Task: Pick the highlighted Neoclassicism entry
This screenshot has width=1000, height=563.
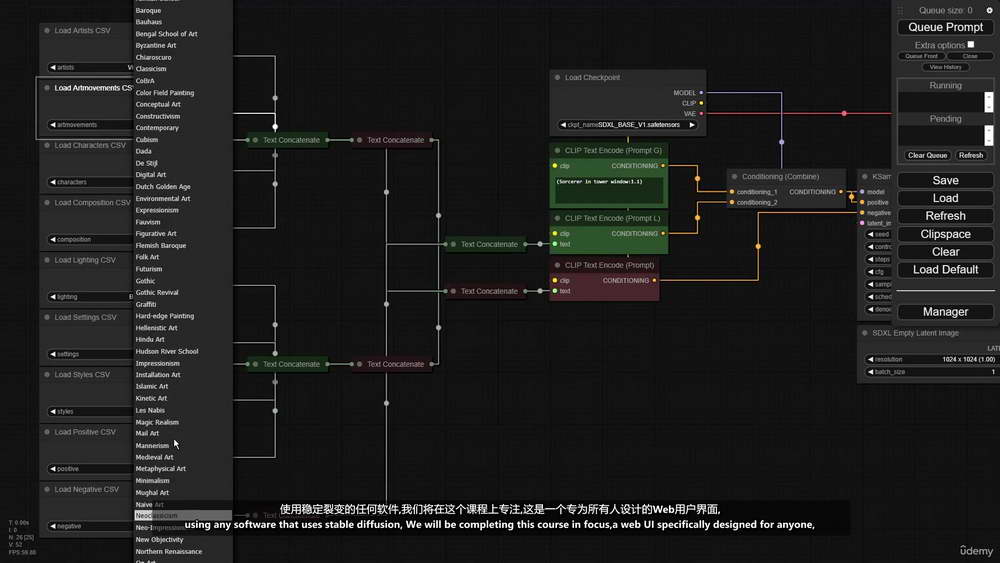Action: pyautogui.click(x=183, y=516)
